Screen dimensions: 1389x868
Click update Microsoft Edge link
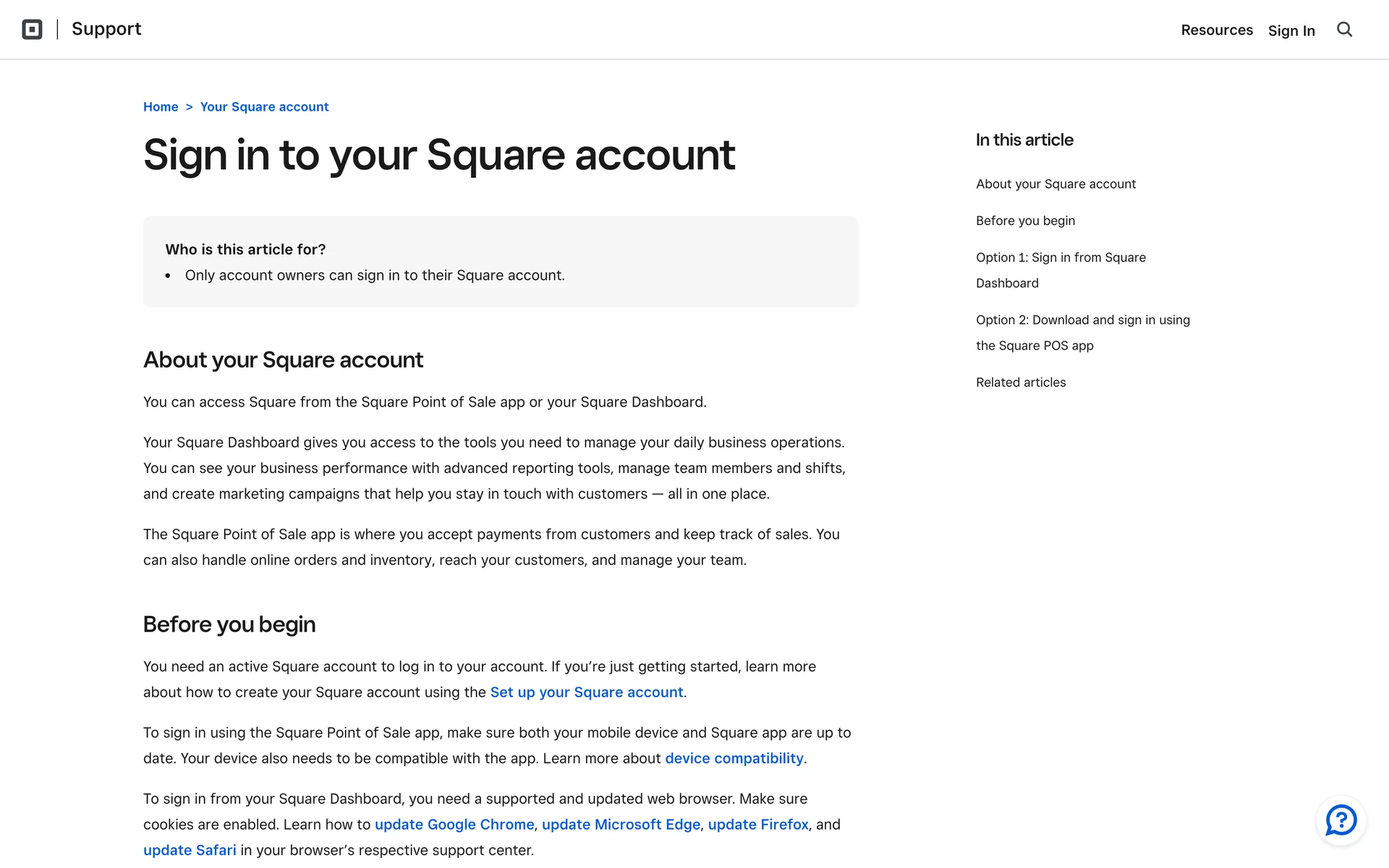point(621,825)
